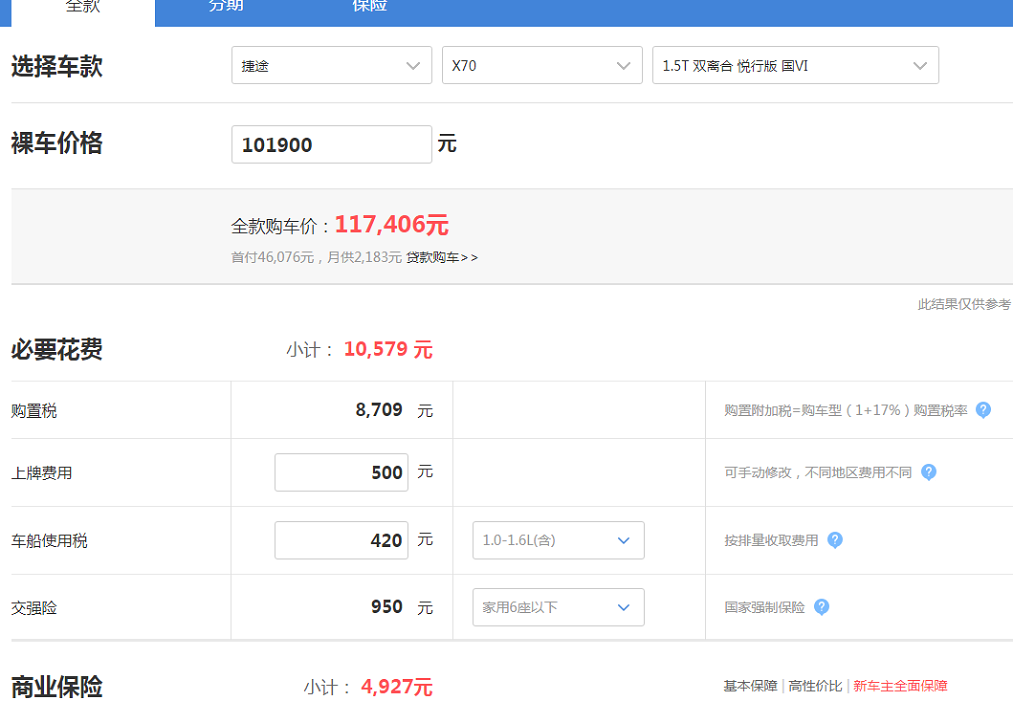
Task: Select the 基本保障 insurance option
Action: click(x=750, y=686)
